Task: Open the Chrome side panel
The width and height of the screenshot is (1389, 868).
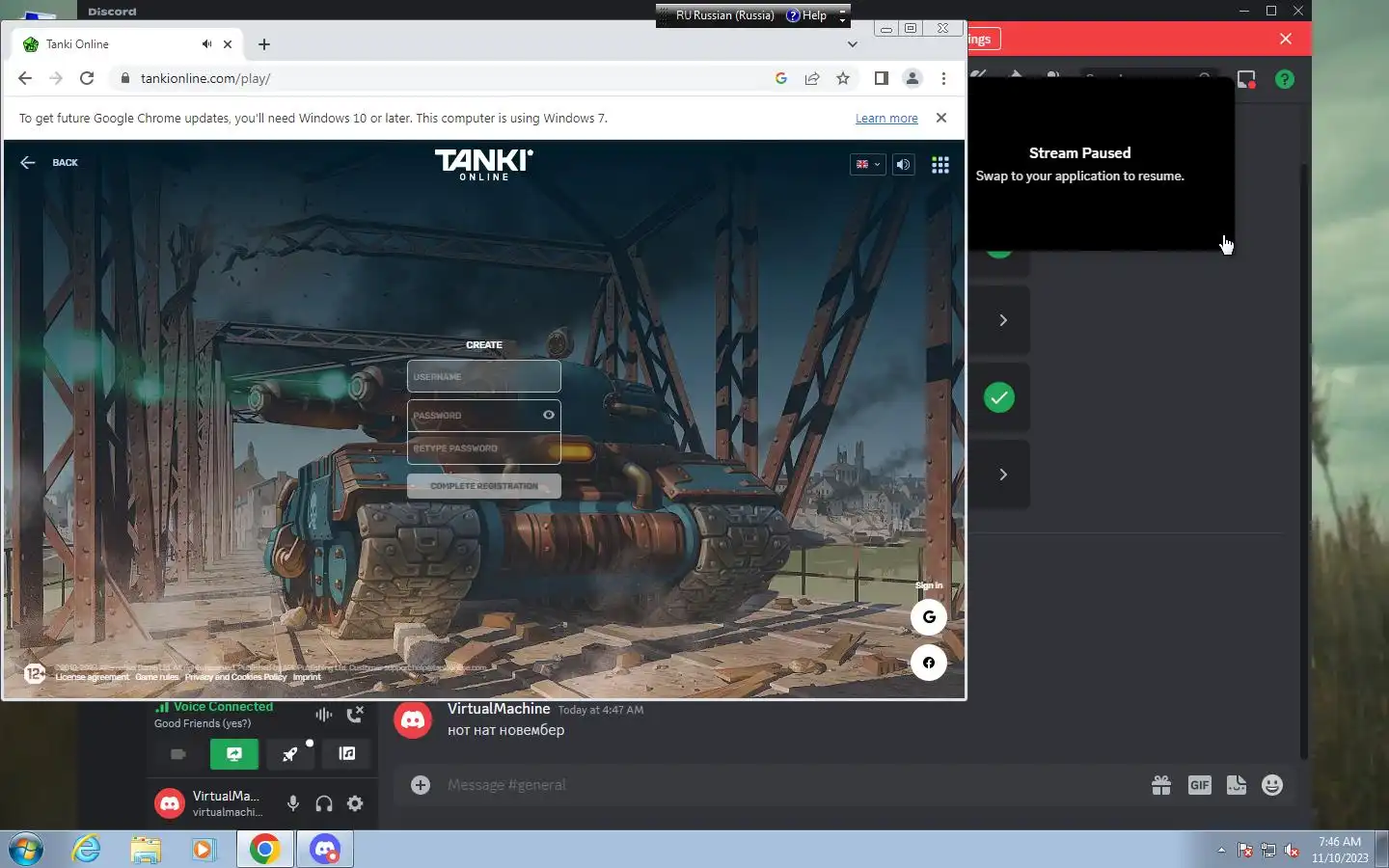Action: click(881, 78)
